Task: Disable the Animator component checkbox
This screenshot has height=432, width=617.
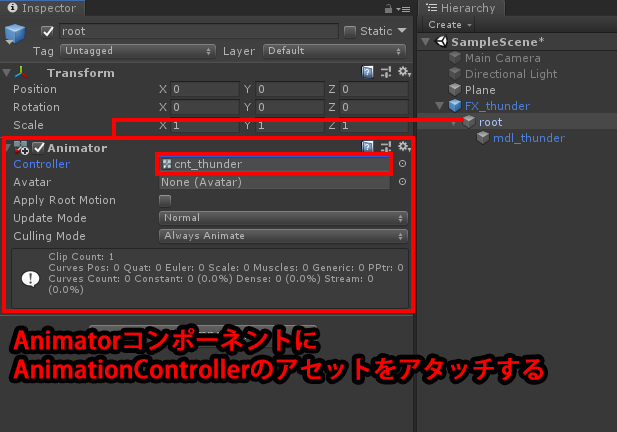Action: [x=38, y=148]
